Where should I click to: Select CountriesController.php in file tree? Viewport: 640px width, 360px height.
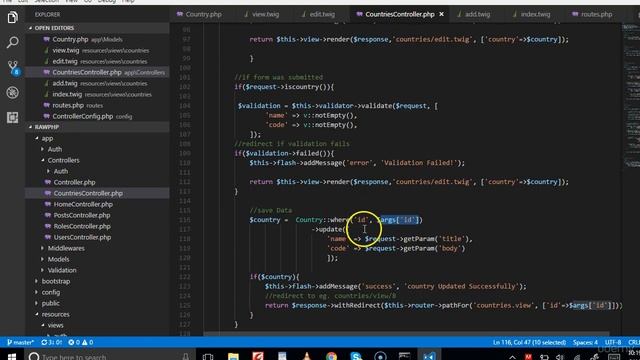click(97, 193)
